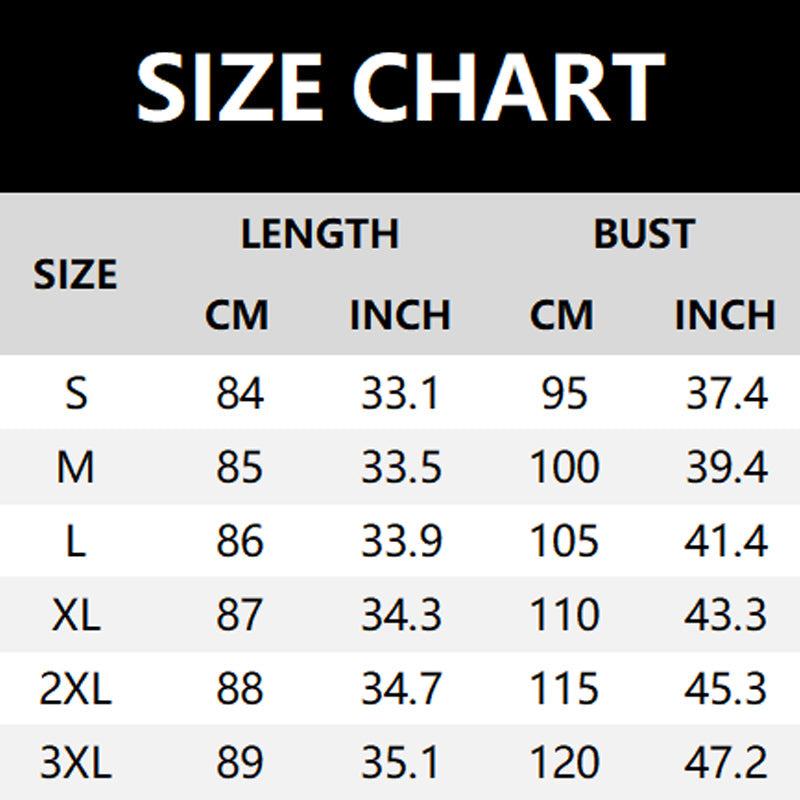Click the 33.5 inch length value
The height and width of the screenshot is (800, 800).
(401, 466)
